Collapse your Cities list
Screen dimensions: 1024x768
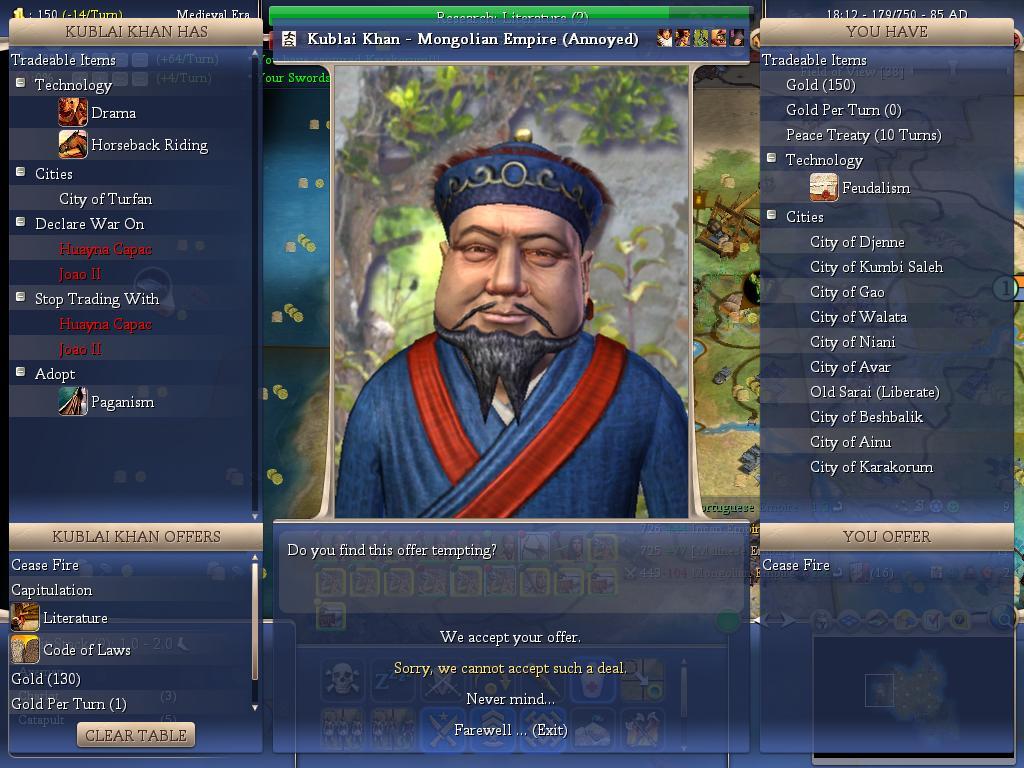[x=771, y=215]
